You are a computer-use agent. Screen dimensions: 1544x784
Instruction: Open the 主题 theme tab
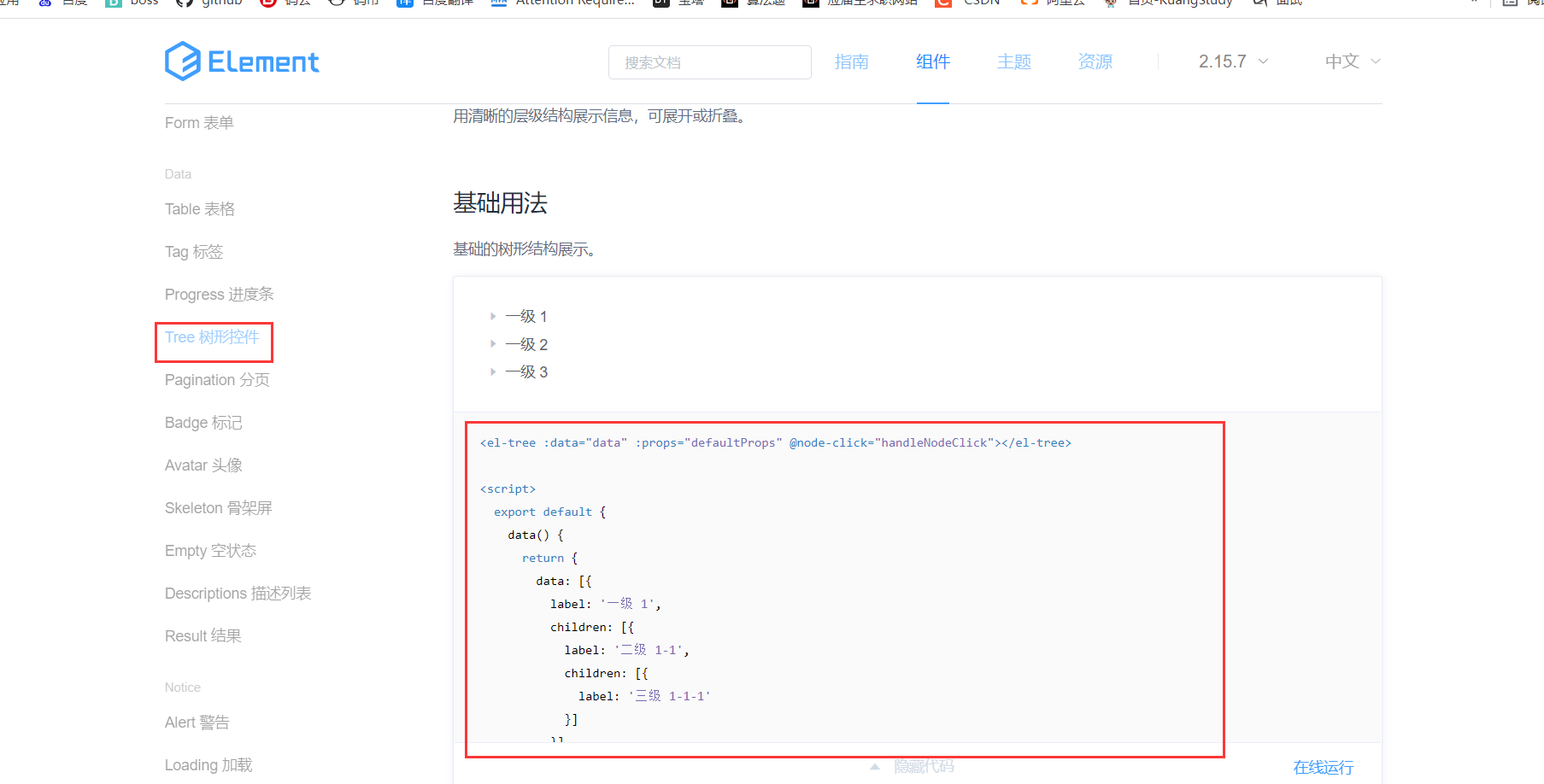pos(1014,61)
